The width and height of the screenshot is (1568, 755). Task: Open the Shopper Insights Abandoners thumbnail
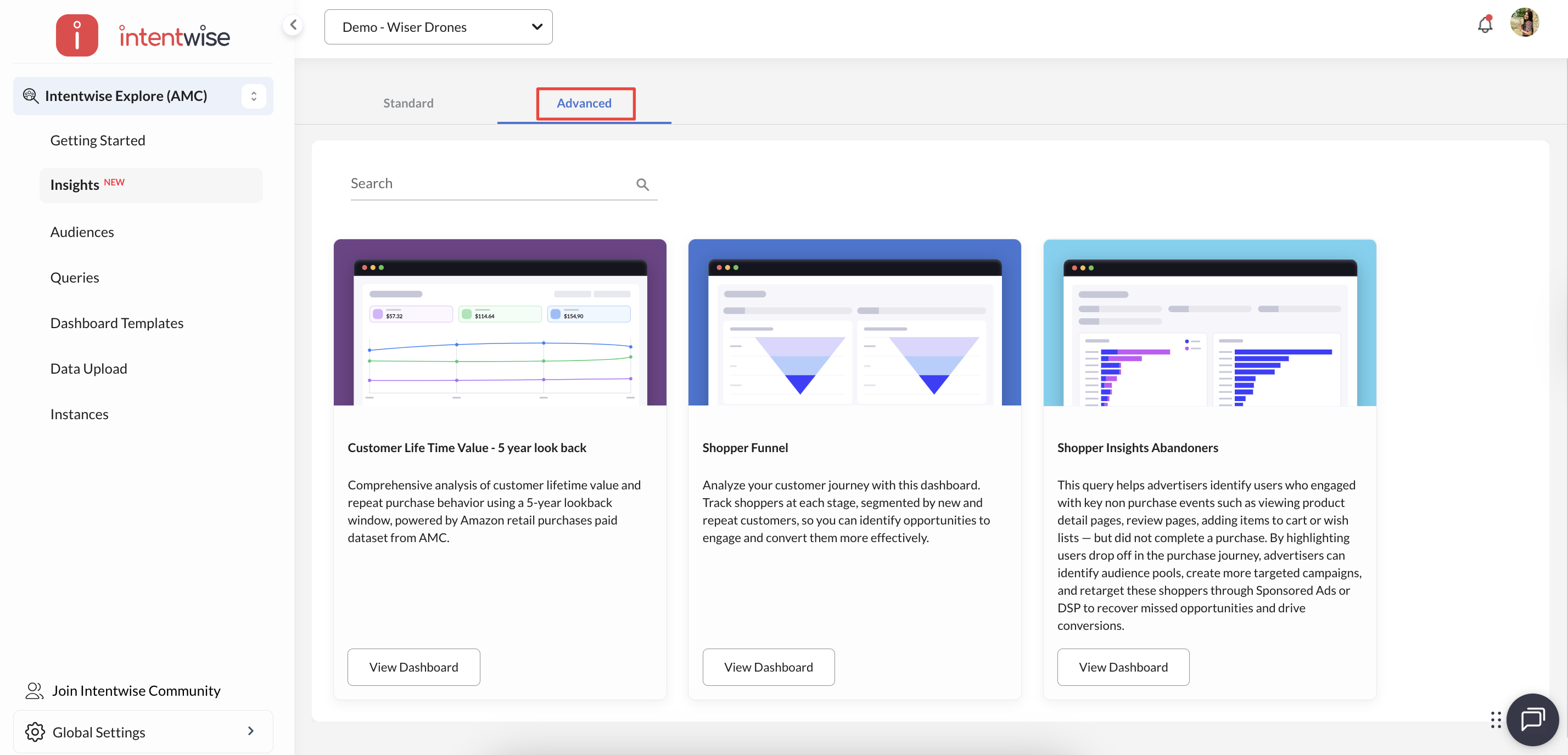tap(1209, 323)
